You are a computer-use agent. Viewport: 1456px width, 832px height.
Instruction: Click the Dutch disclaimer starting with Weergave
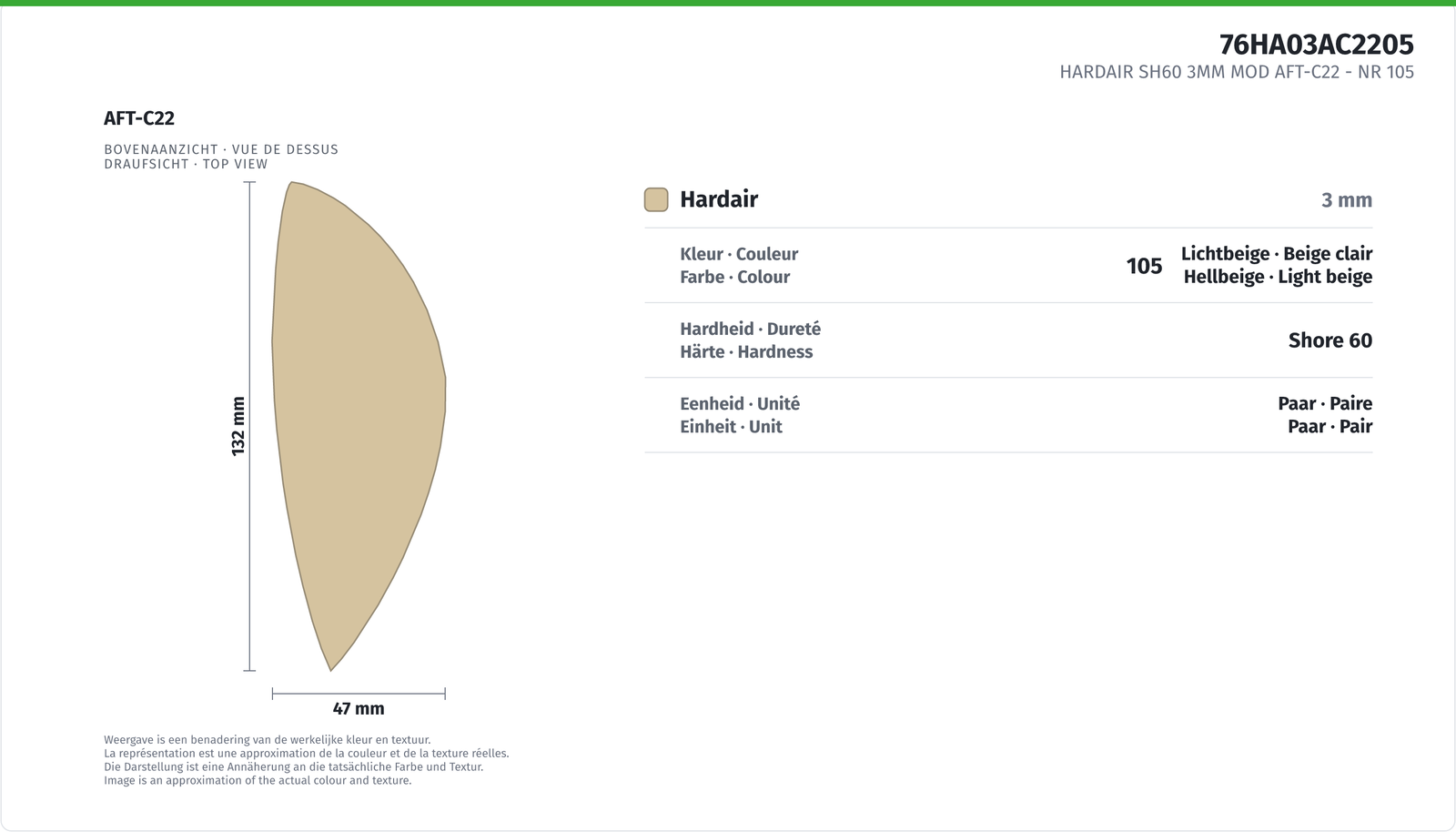tap(268, 740)
